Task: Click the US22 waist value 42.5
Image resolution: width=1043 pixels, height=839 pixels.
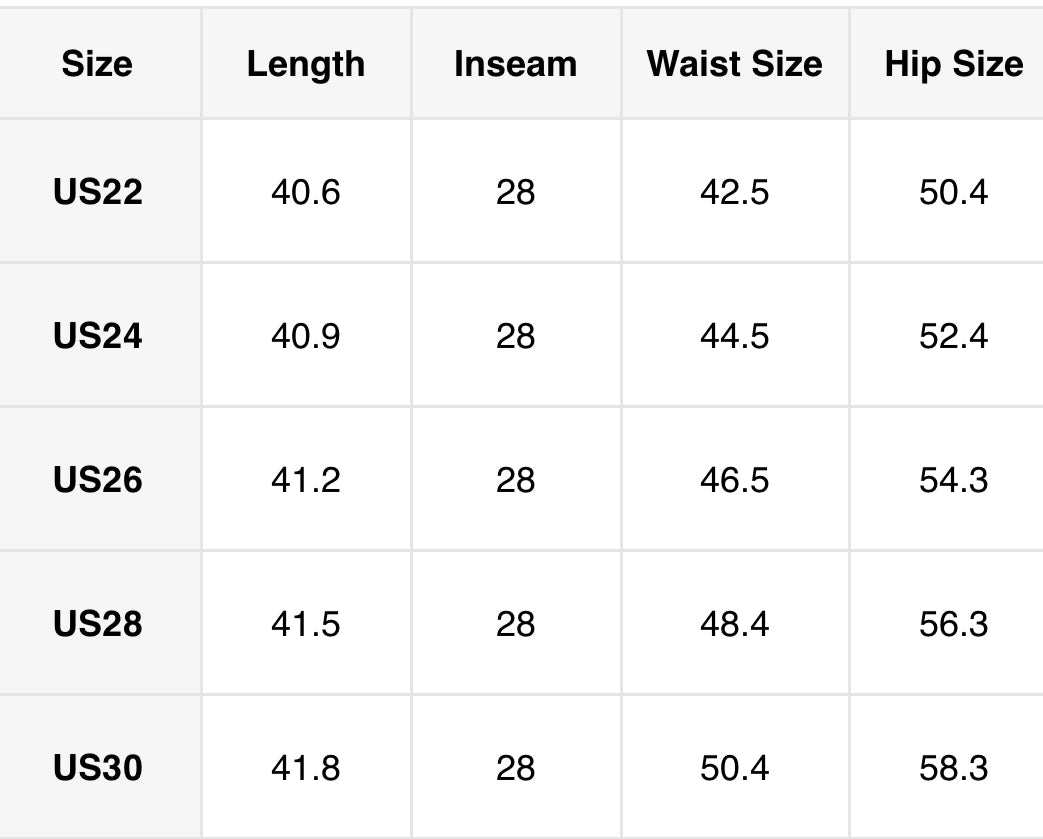Action: [x=734, y=191]
